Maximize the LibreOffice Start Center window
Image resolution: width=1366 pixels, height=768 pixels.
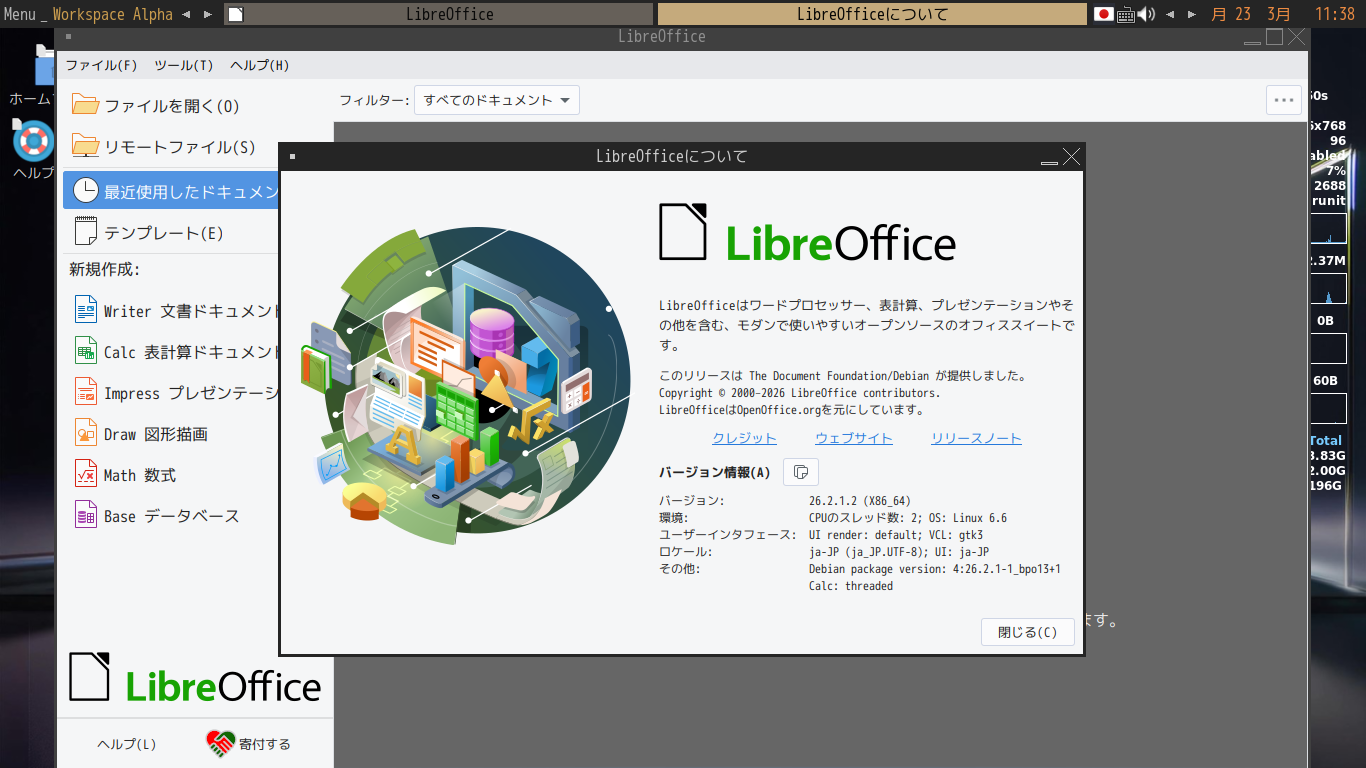(x=1274, y=37)
